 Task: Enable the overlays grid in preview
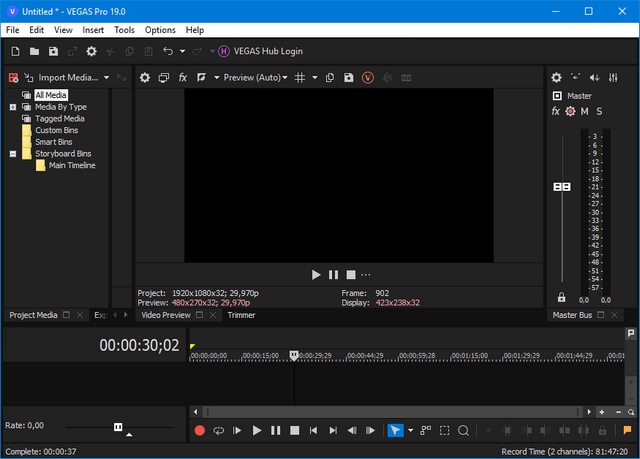tap(300, 77)
